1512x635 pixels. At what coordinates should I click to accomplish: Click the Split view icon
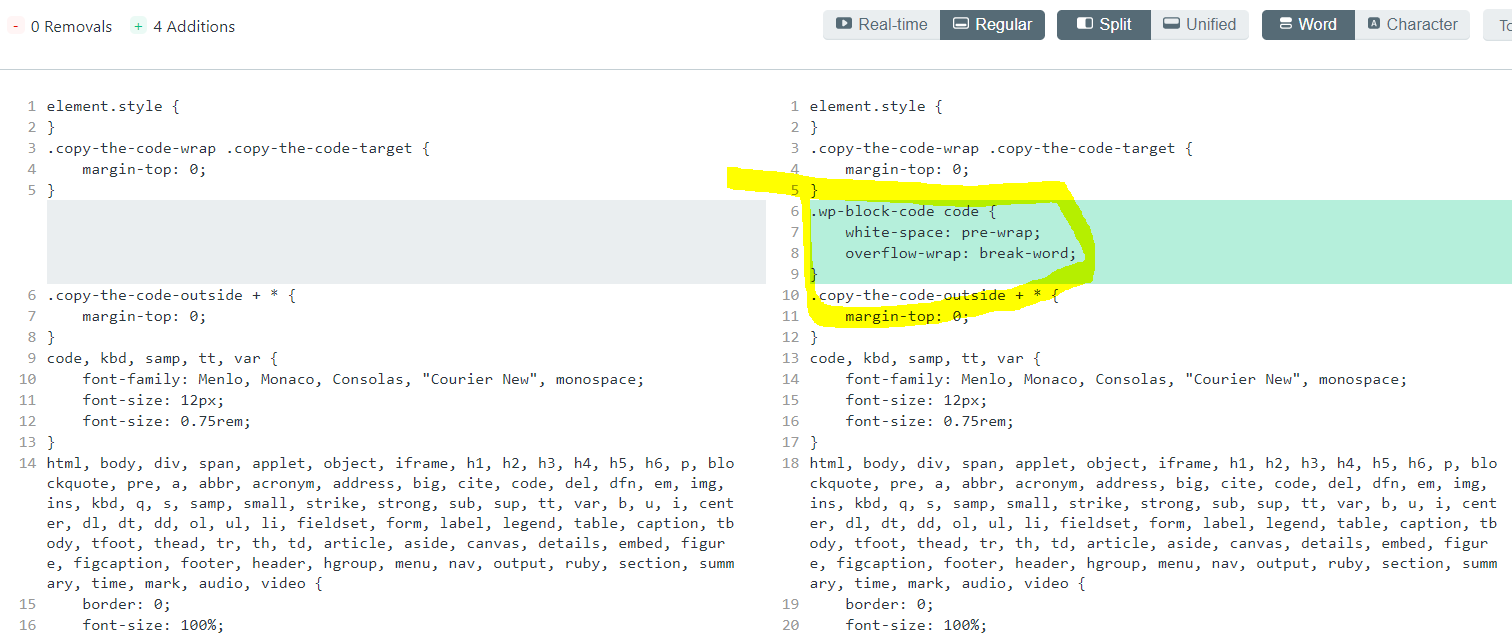tap(1084, 24)
